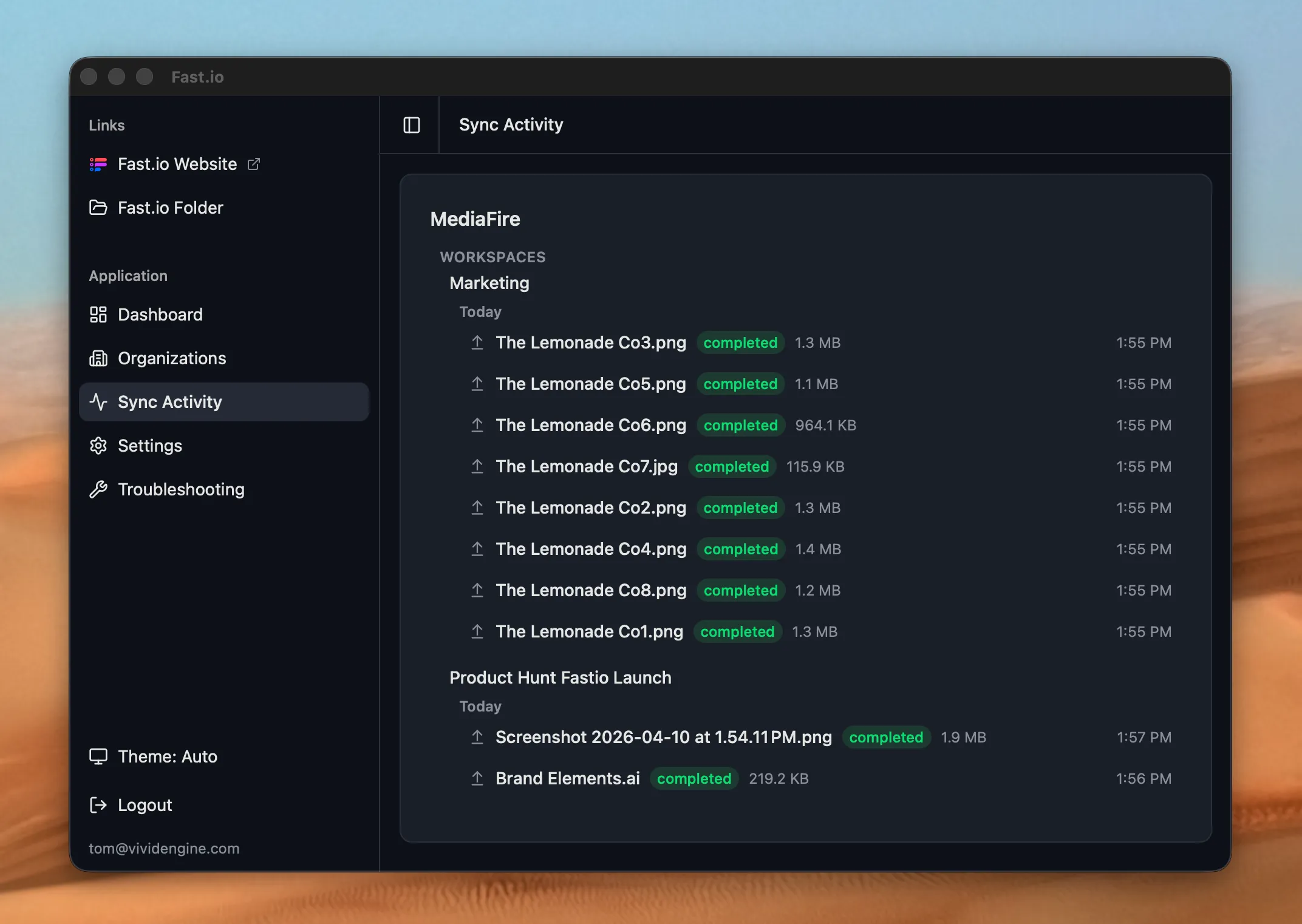Click the Fast.io Folder icon
This screenshot has height=924, width=1302.
coord(99,208)
